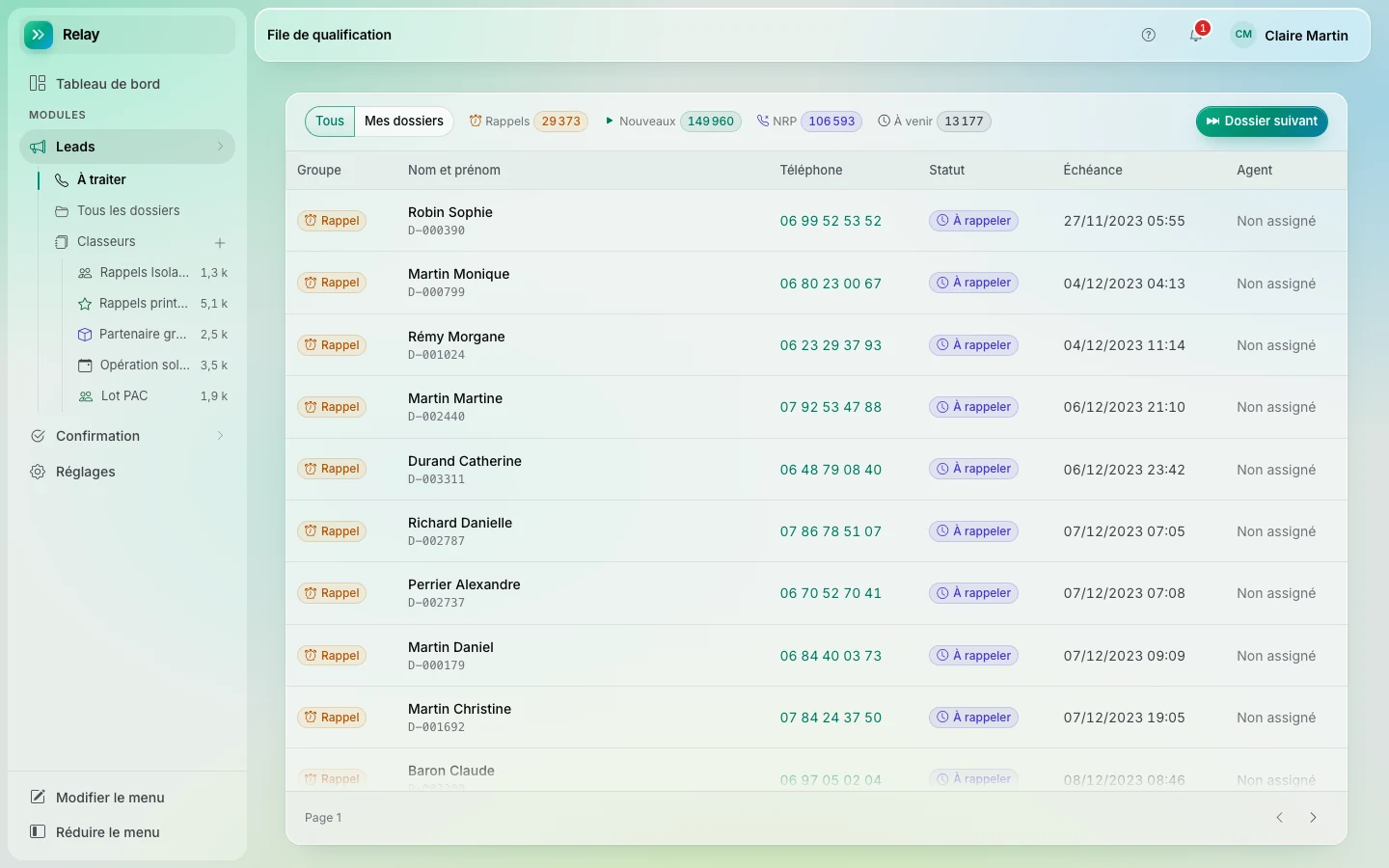Go to the next page arrow
The height and width of the screenshot is (868, 1389).
[x=1313, y=818]
